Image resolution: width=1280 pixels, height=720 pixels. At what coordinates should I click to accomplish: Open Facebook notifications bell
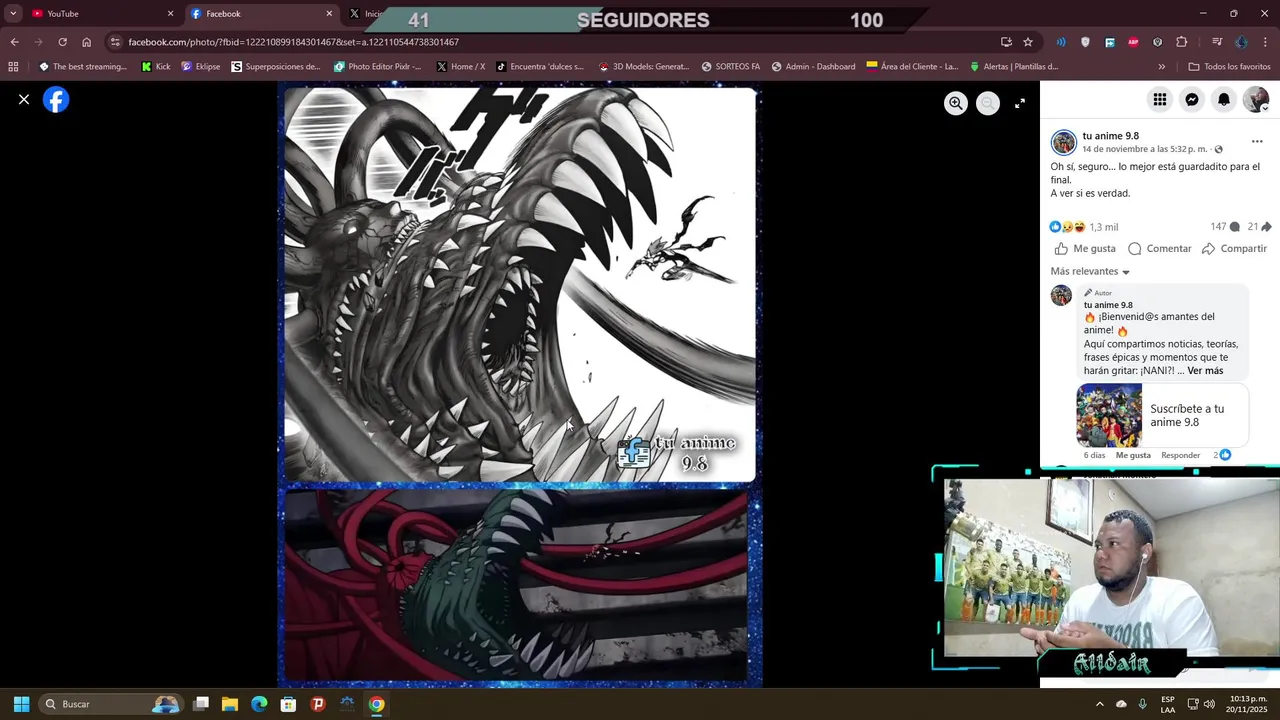pyautogui.click(x=1224, y=99)
